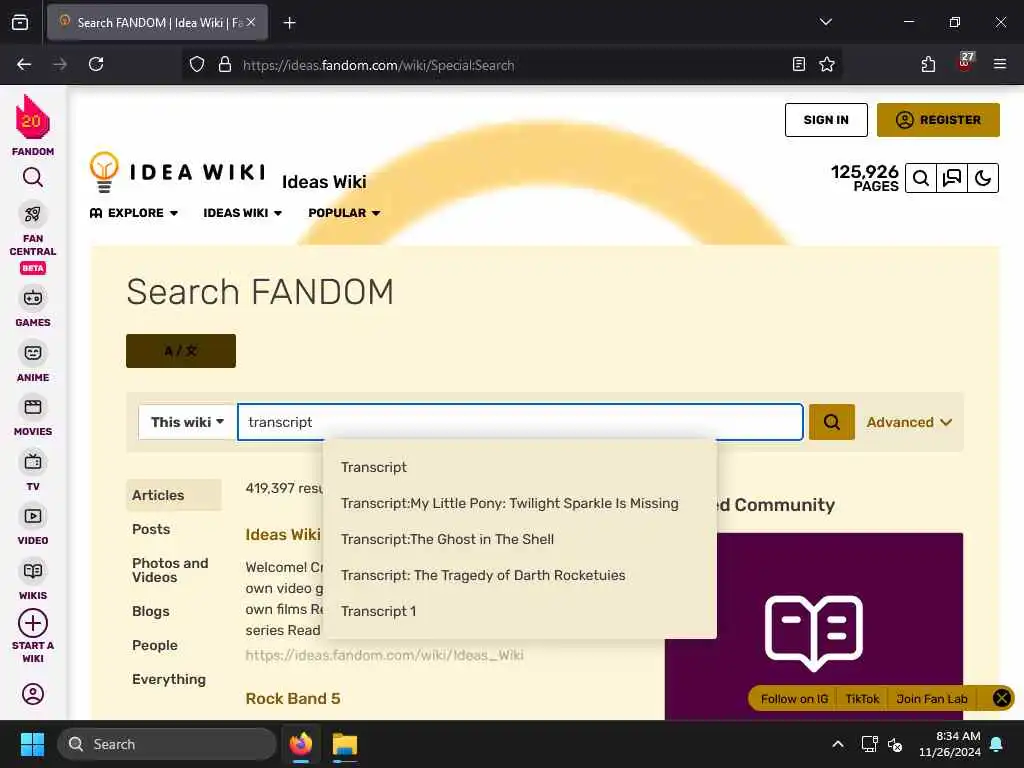This screenshot has height=768, width=1024.
Task: Open the This wiki scope dropdown
Action: [x=187, y=422]
